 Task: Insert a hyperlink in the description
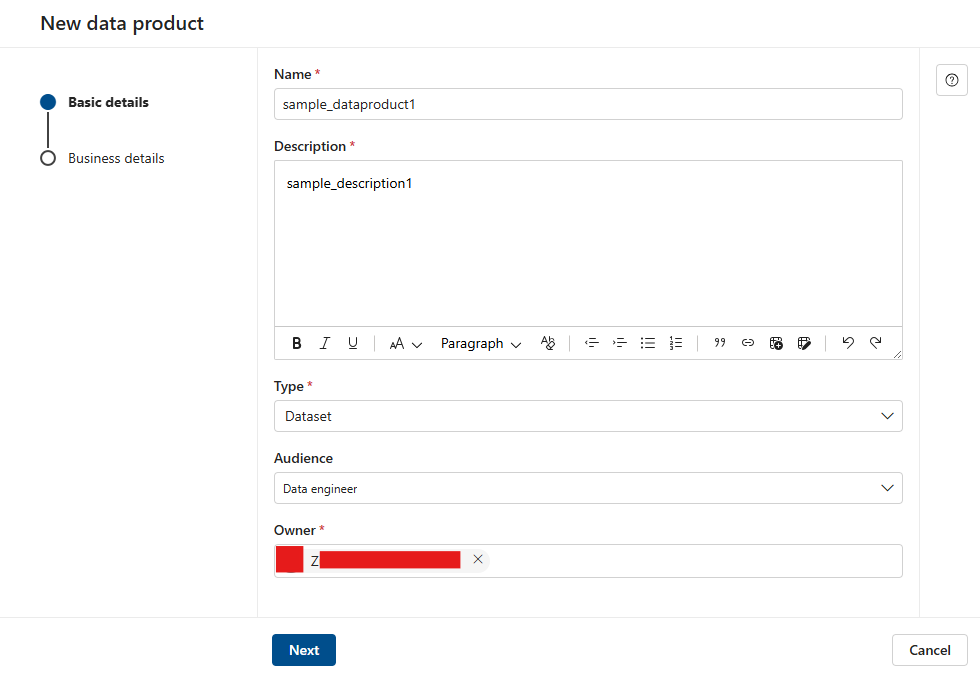(x=748, y=343)
